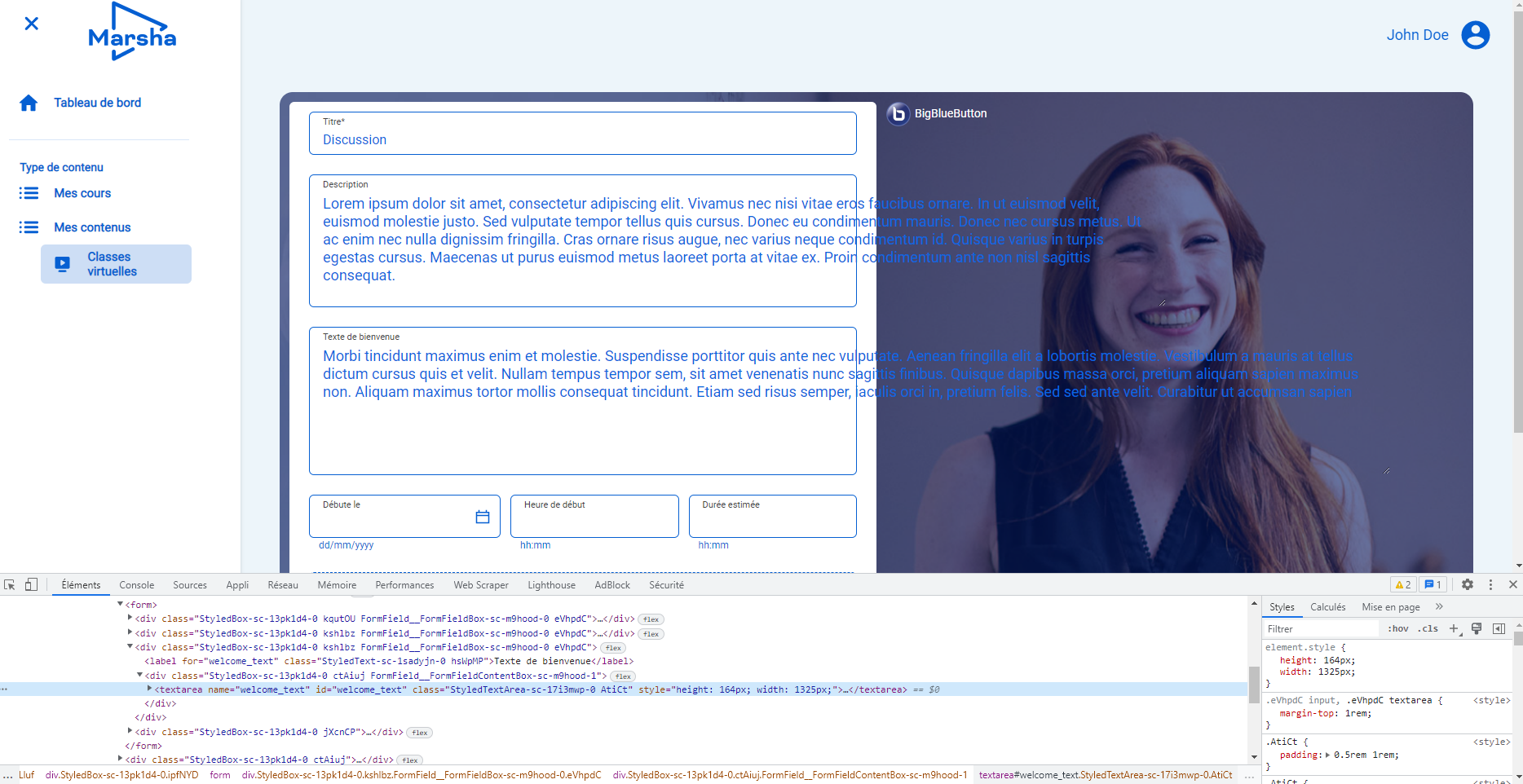This screenshot has height=784, width=1523.
Task: Open Mes cours in the sidebar
Action: point(82,193)
